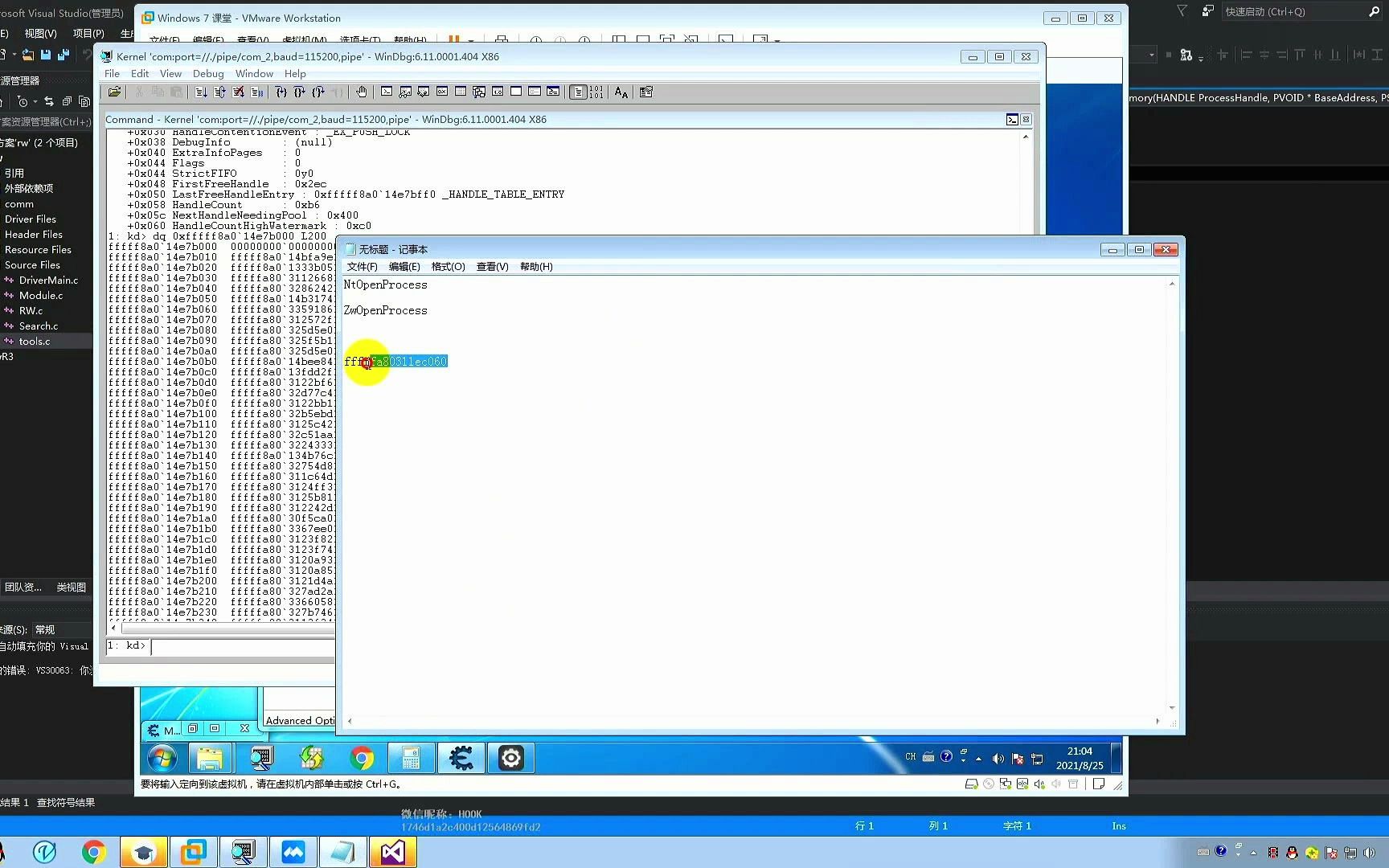
Task: Open 项目(P) menu in Visual Studio
Action: (x=88, y=34)
